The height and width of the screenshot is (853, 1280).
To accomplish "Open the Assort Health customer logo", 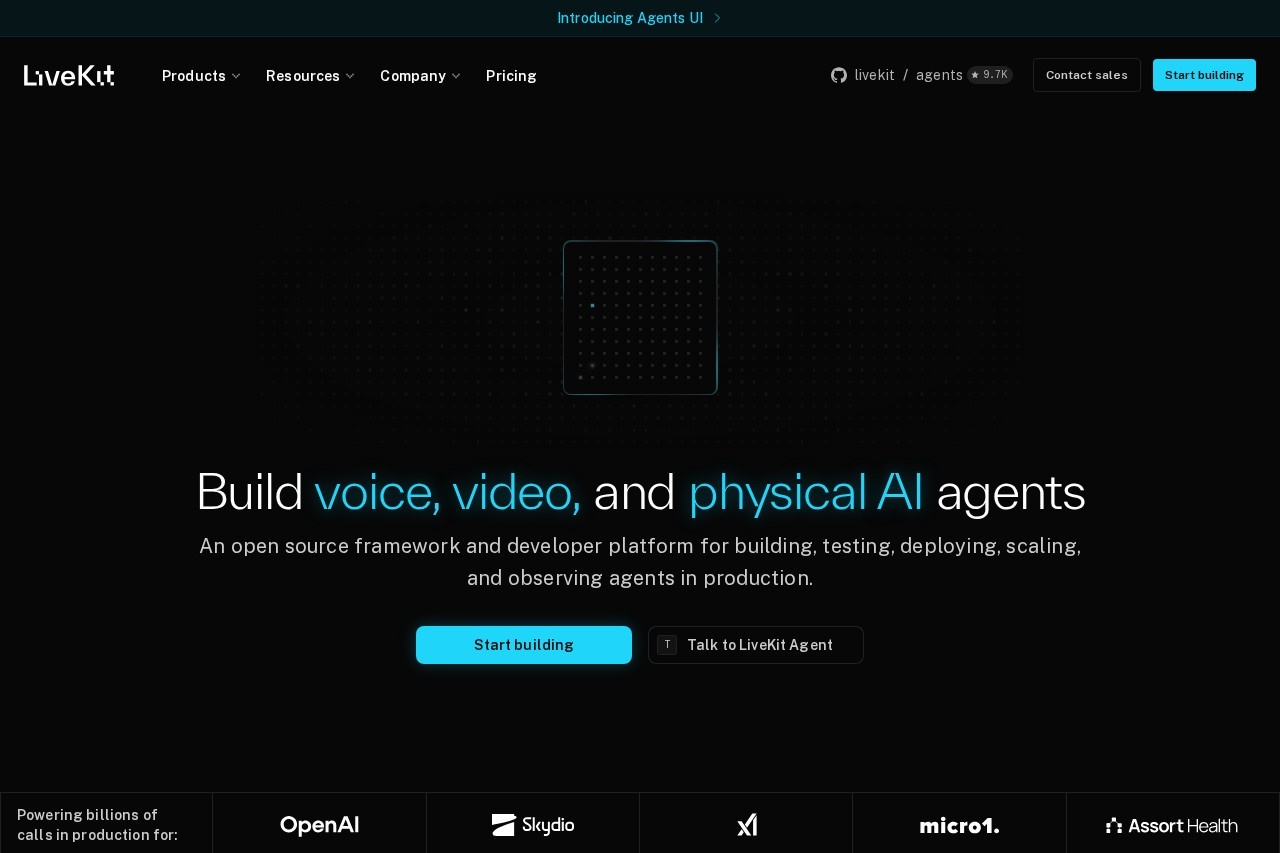I will click(1172, 825).
